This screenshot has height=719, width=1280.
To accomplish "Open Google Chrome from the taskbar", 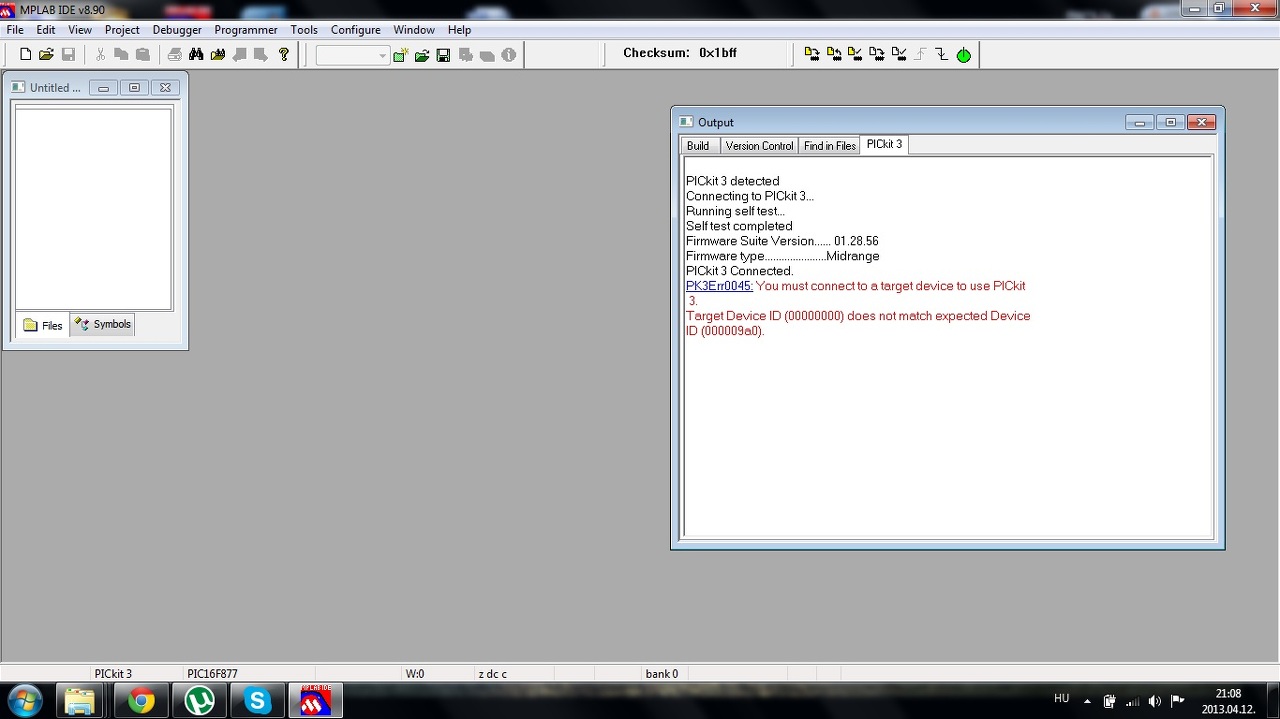I will [x=141, y=701].
